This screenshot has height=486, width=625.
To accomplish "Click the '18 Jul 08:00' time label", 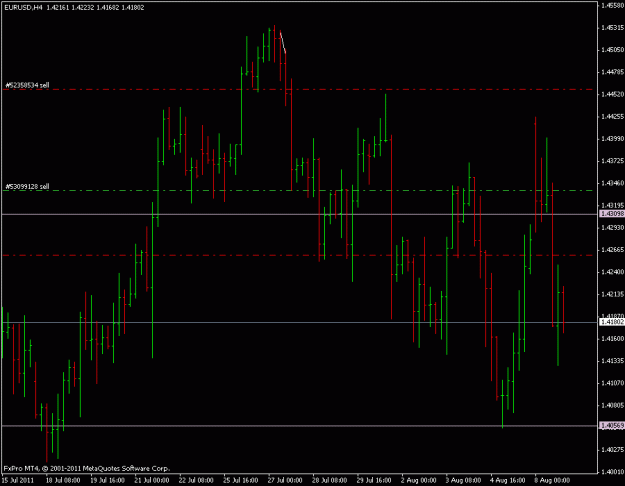I will [x=63, y=480].
